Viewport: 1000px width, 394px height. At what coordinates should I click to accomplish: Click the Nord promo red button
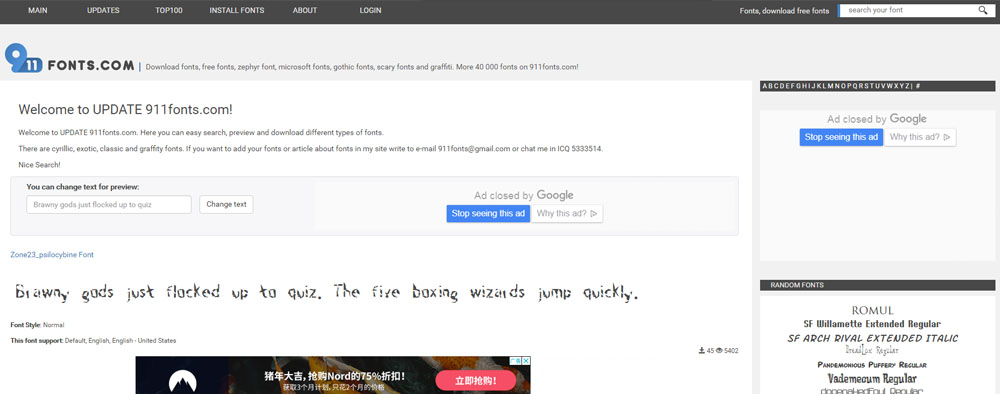pyautogui.click(x=476, y=381)
